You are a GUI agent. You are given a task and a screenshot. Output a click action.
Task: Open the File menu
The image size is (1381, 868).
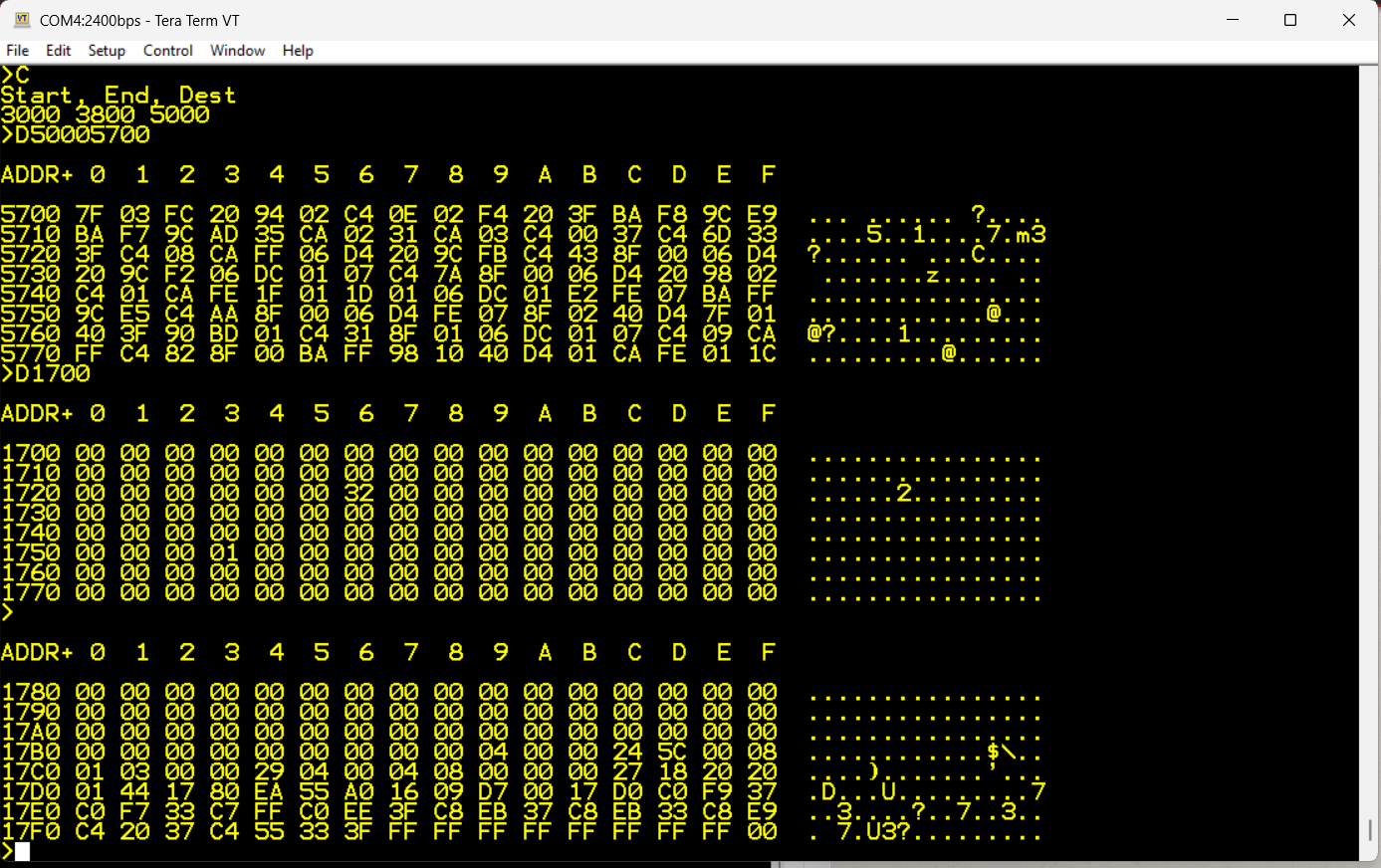(x=18, y=51)
